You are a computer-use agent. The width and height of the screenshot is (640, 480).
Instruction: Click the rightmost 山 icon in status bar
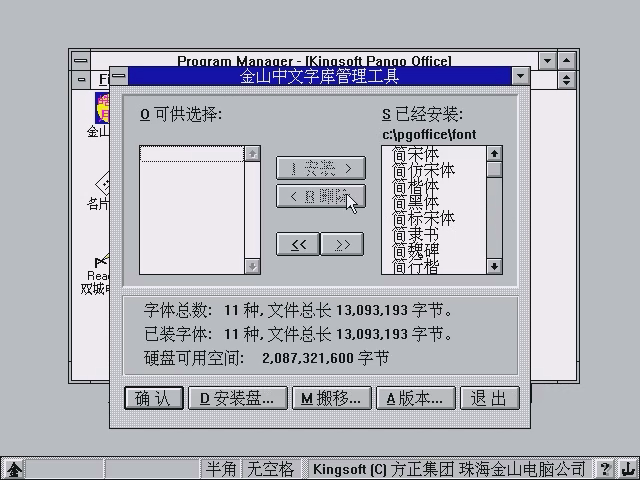(x=627, y=469)
